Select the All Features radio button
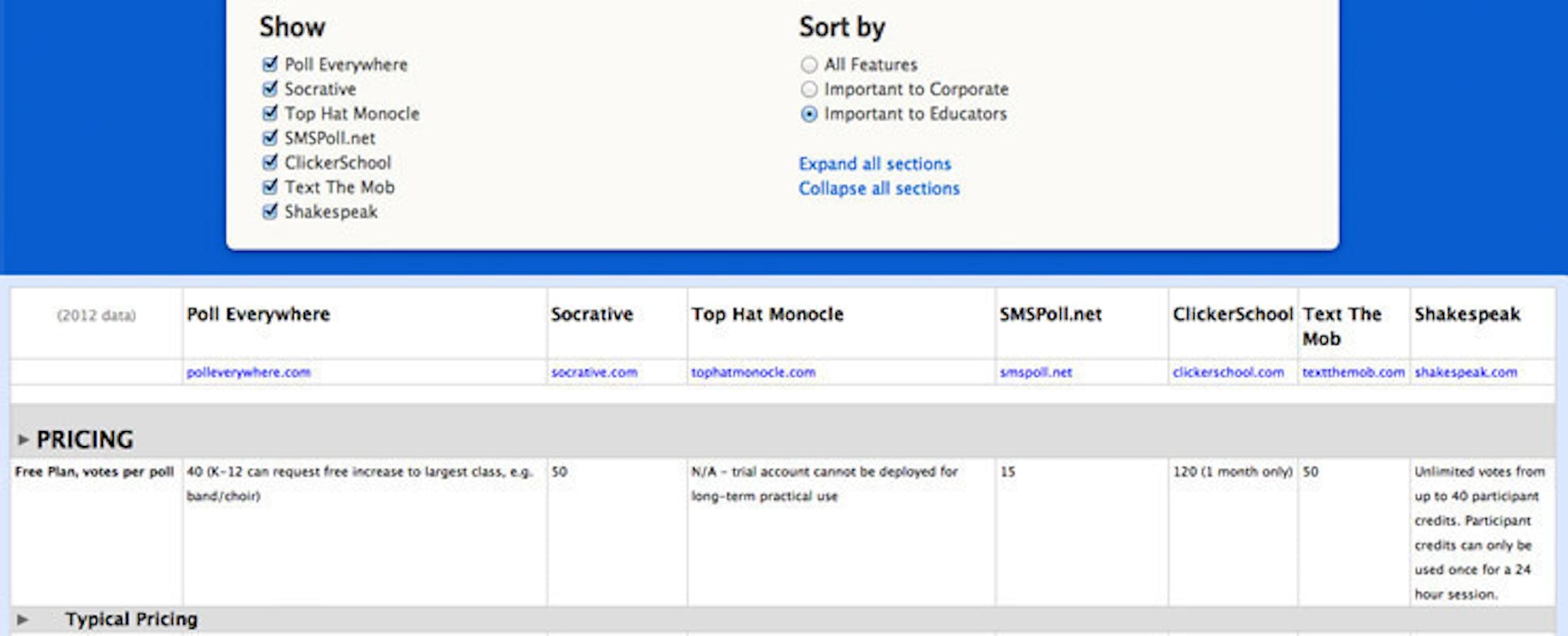Screen dimensions: 1568x636 (x=809, y=64)
